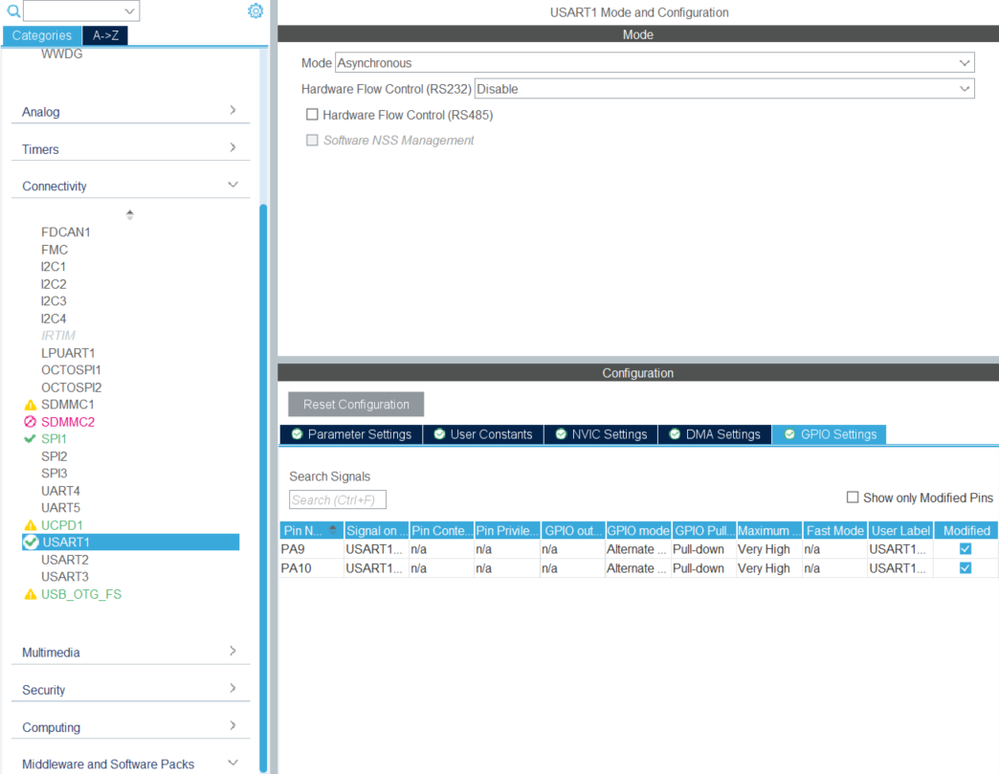Viewport: 999px width, 774px height.
Task: Click GPIO Settings tab status icon
Action: pyautogui.click(x=789, y=434)
